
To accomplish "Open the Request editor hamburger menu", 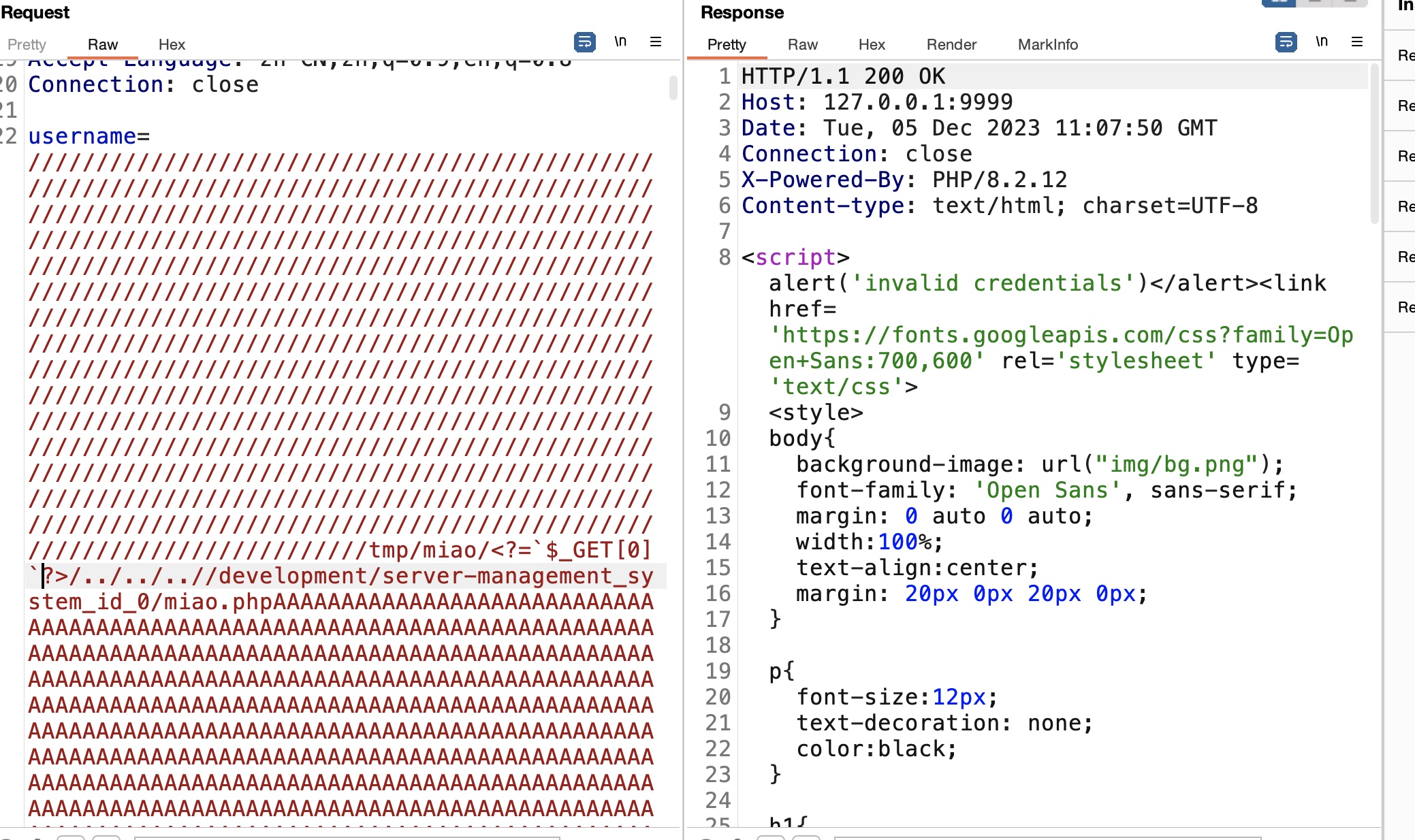I will (656, 42).
